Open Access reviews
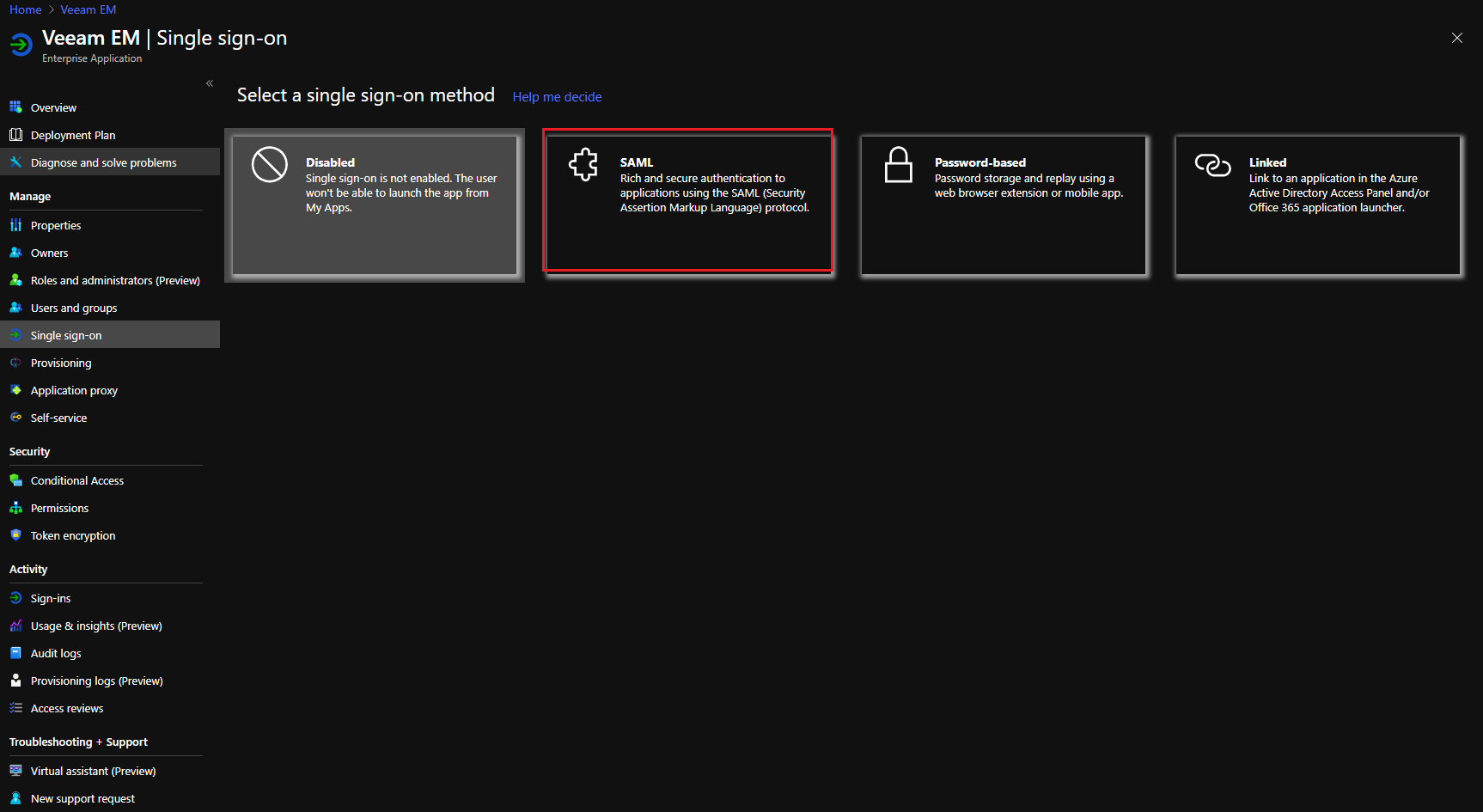The image size is (1483, 812). tap(110, 708)
